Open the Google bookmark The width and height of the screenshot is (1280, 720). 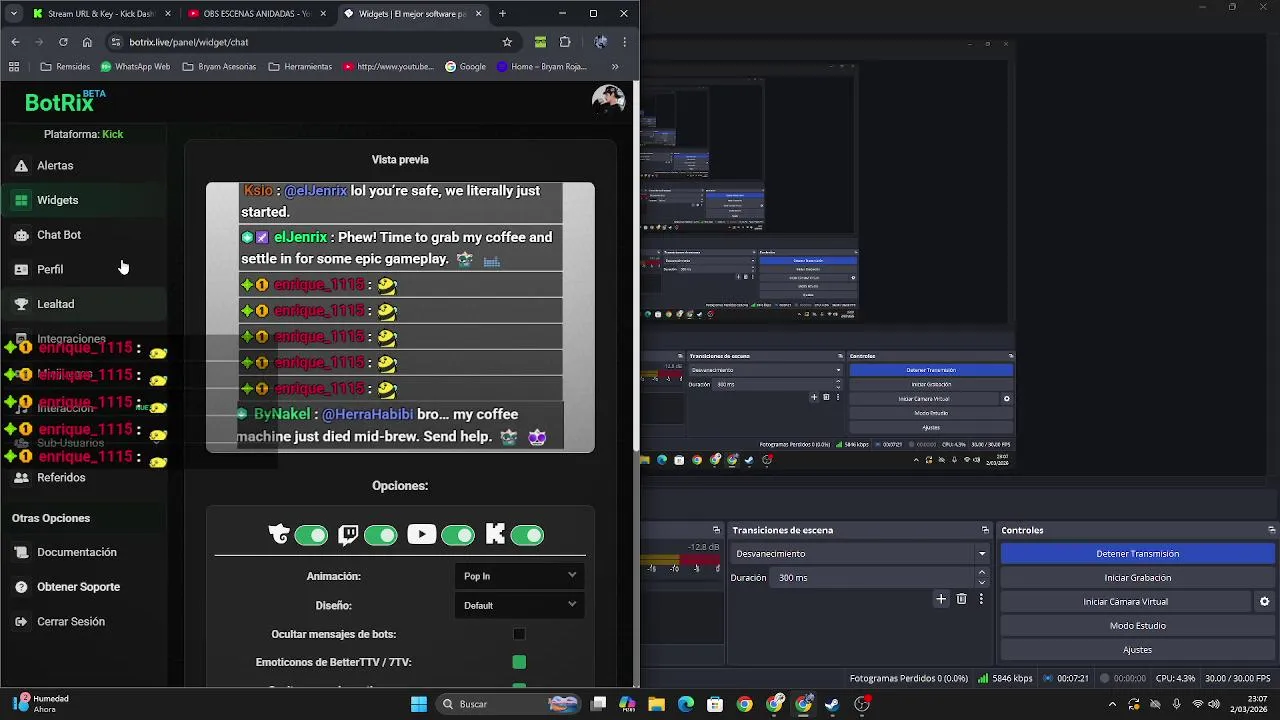(466, 67)
